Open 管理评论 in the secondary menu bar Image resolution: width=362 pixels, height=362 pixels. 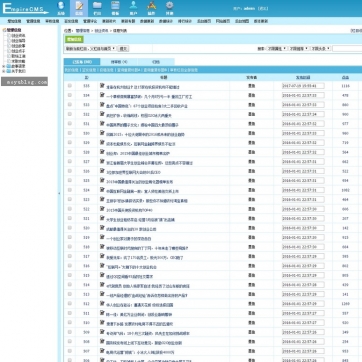(90, 21)
